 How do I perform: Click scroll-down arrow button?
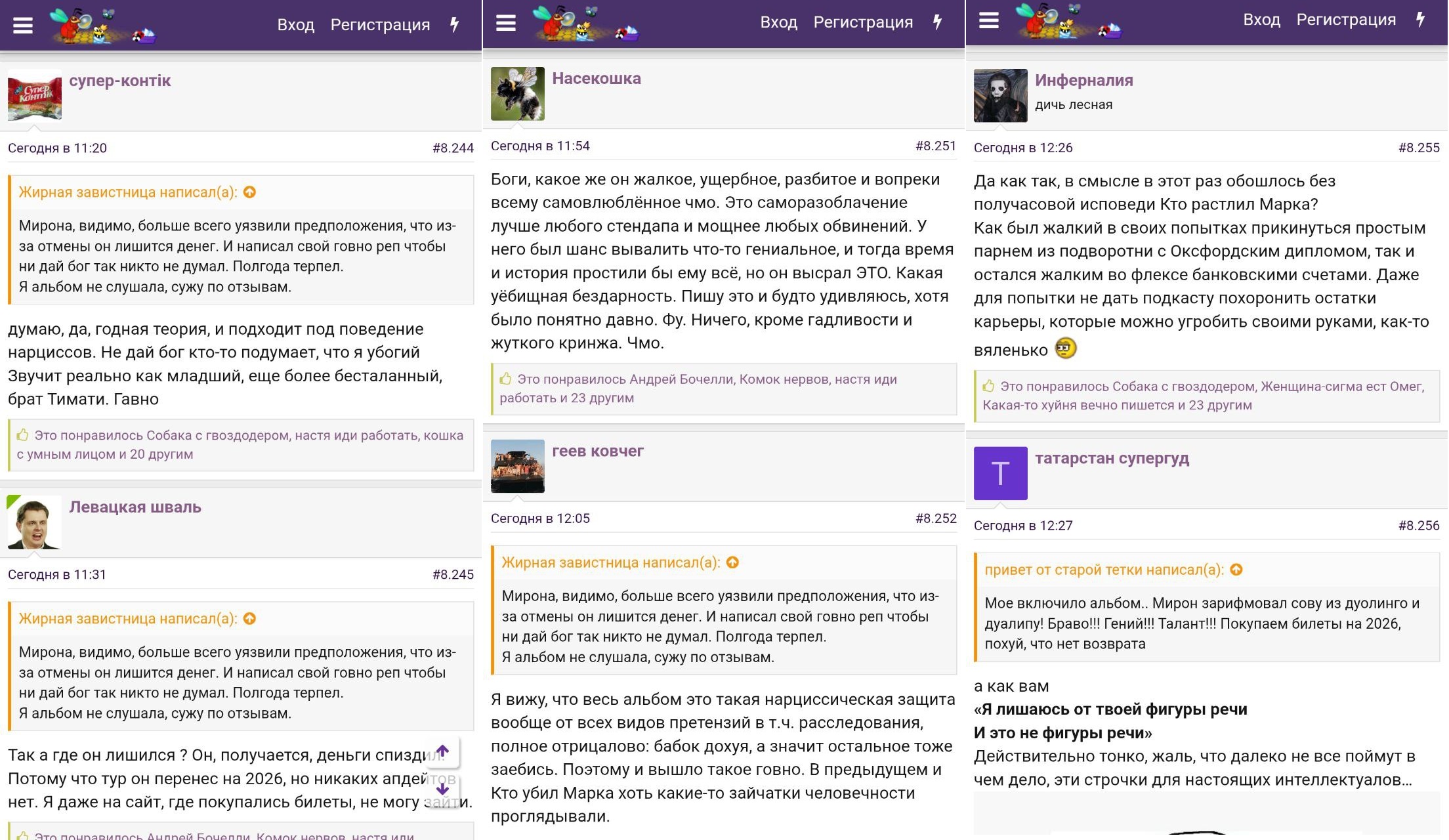442,789
